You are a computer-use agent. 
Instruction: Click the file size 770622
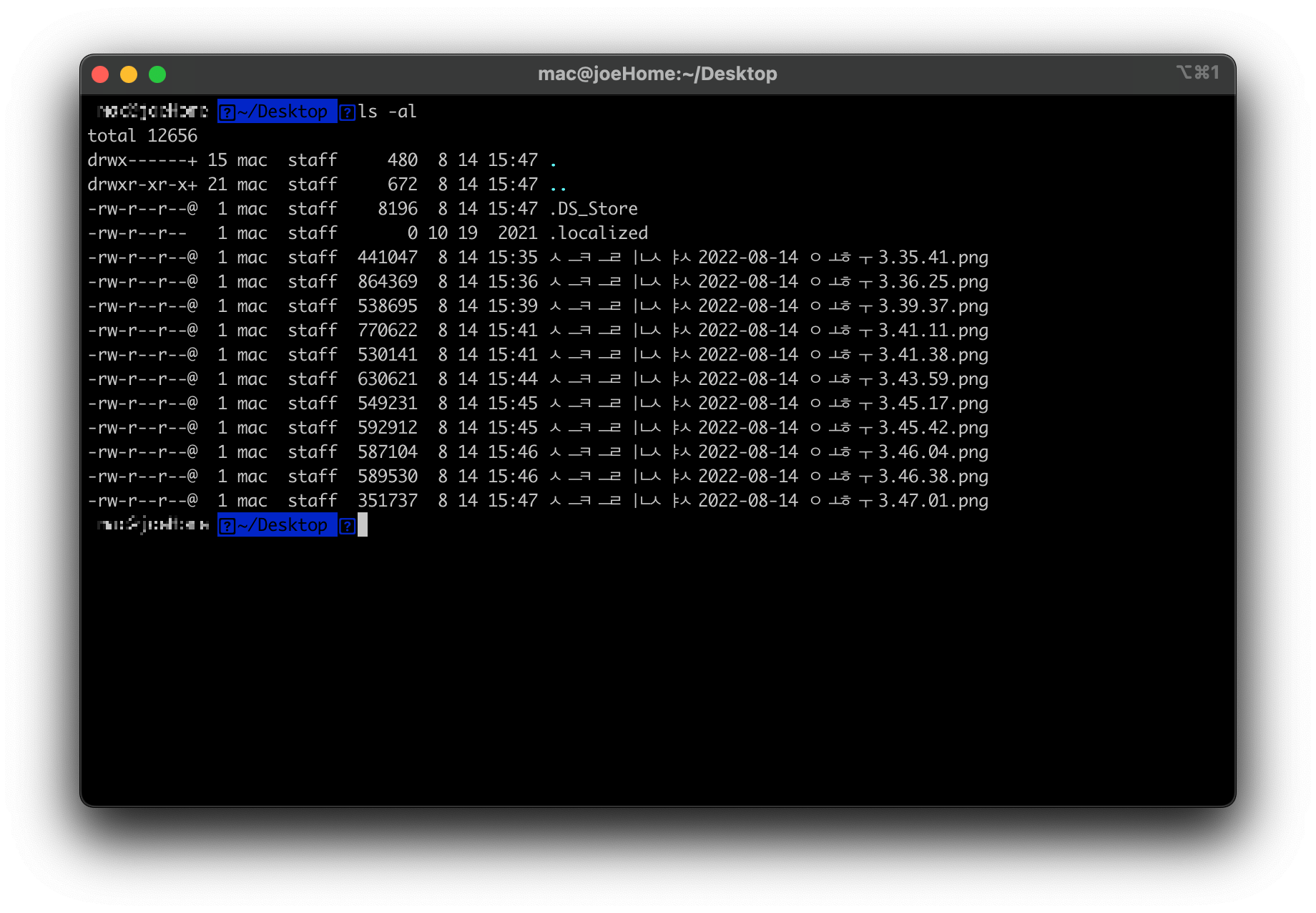pos(388,331)
